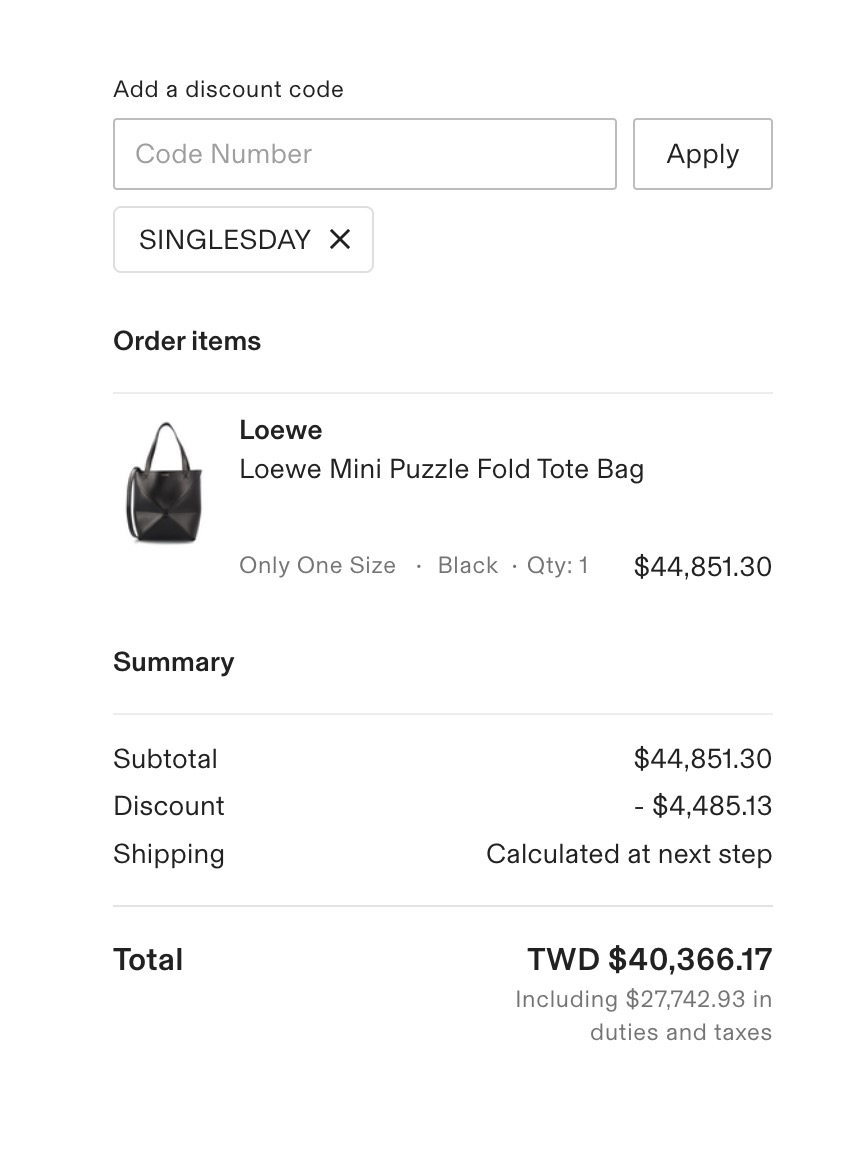Screen dimensions: 862x1164
Task: Click the TWD $40,366.17 total amount
Action: pos(649,960)
